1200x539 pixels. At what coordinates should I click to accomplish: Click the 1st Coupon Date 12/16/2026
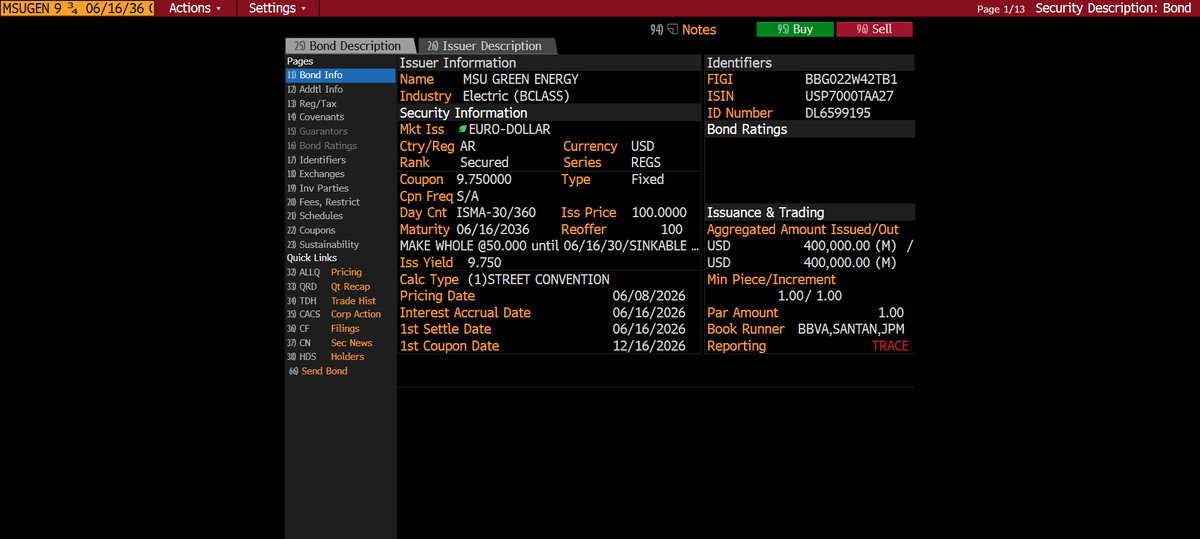(x=649, y=346)
